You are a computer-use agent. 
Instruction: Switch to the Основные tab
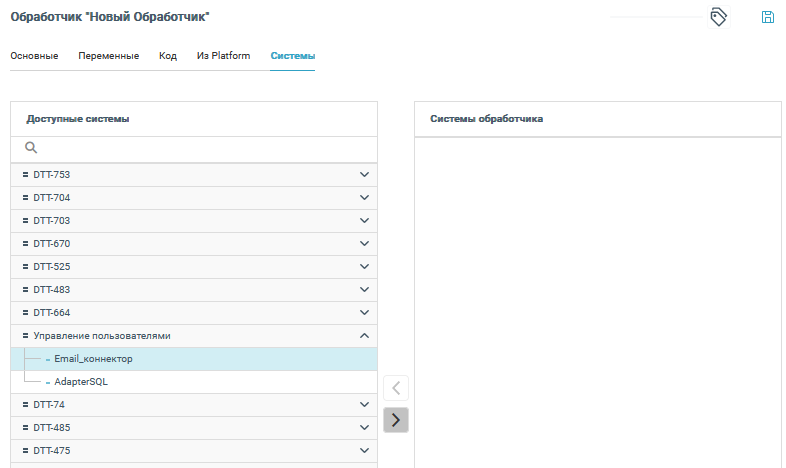tap(34, 56)
